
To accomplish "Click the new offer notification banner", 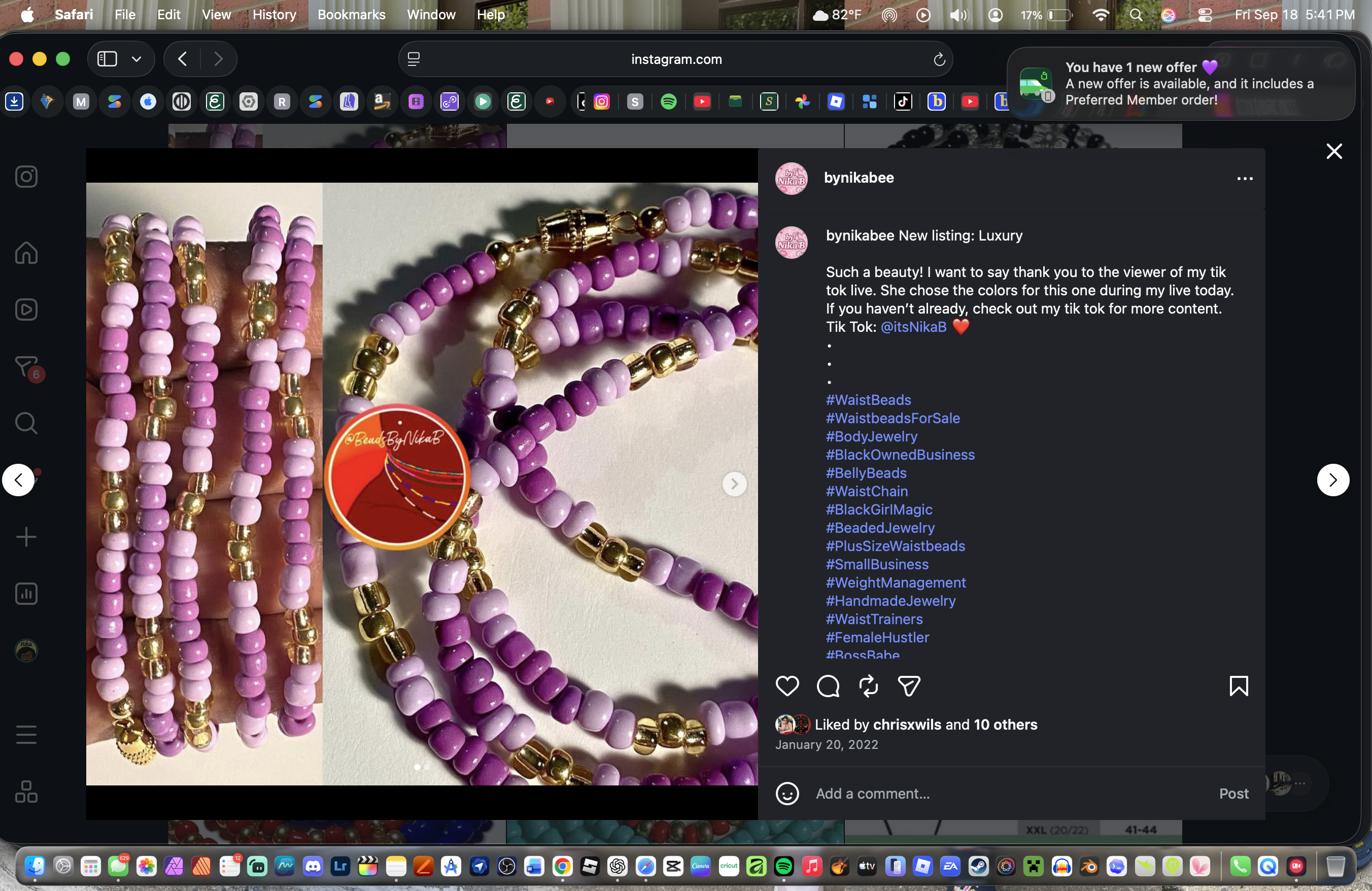I will tap(1181, 84).
